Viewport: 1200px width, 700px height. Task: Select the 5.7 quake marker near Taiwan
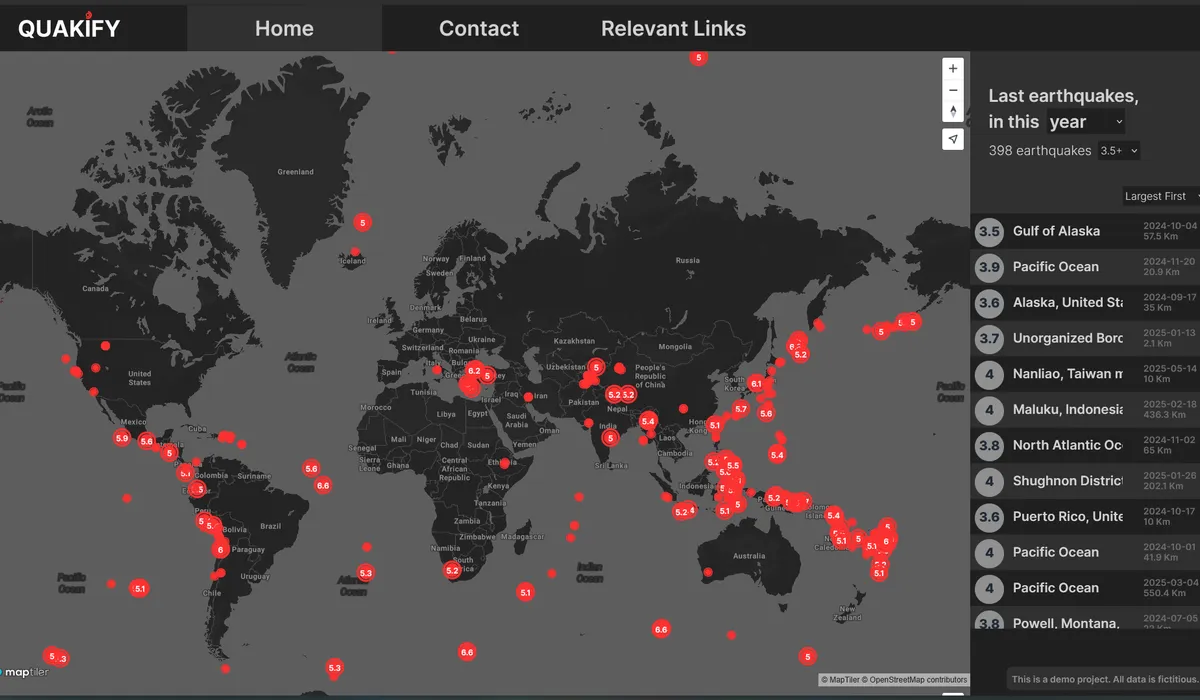tap(740, 408)
